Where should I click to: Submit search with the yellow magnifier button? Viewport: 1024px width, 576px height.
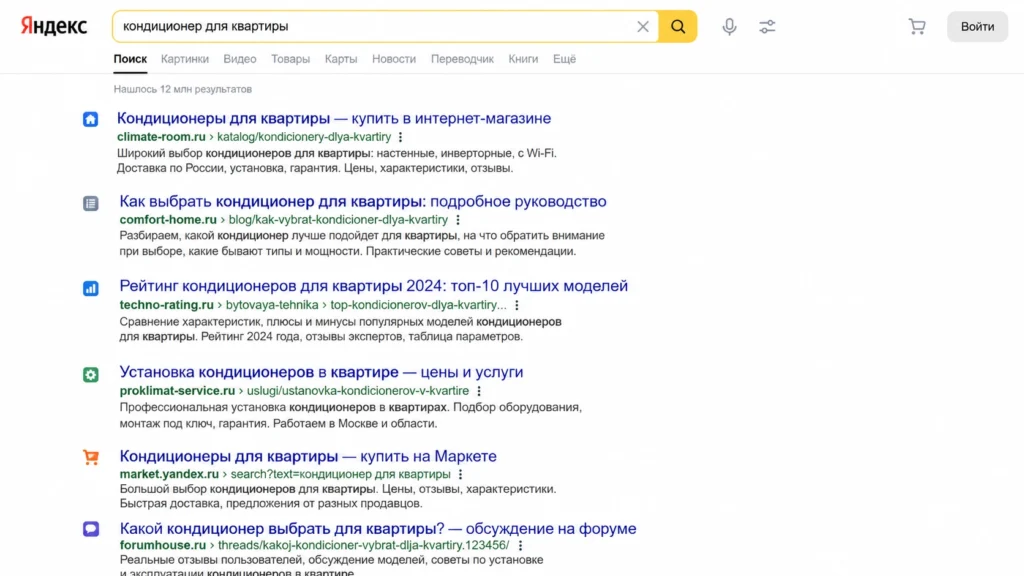(678, 27)
